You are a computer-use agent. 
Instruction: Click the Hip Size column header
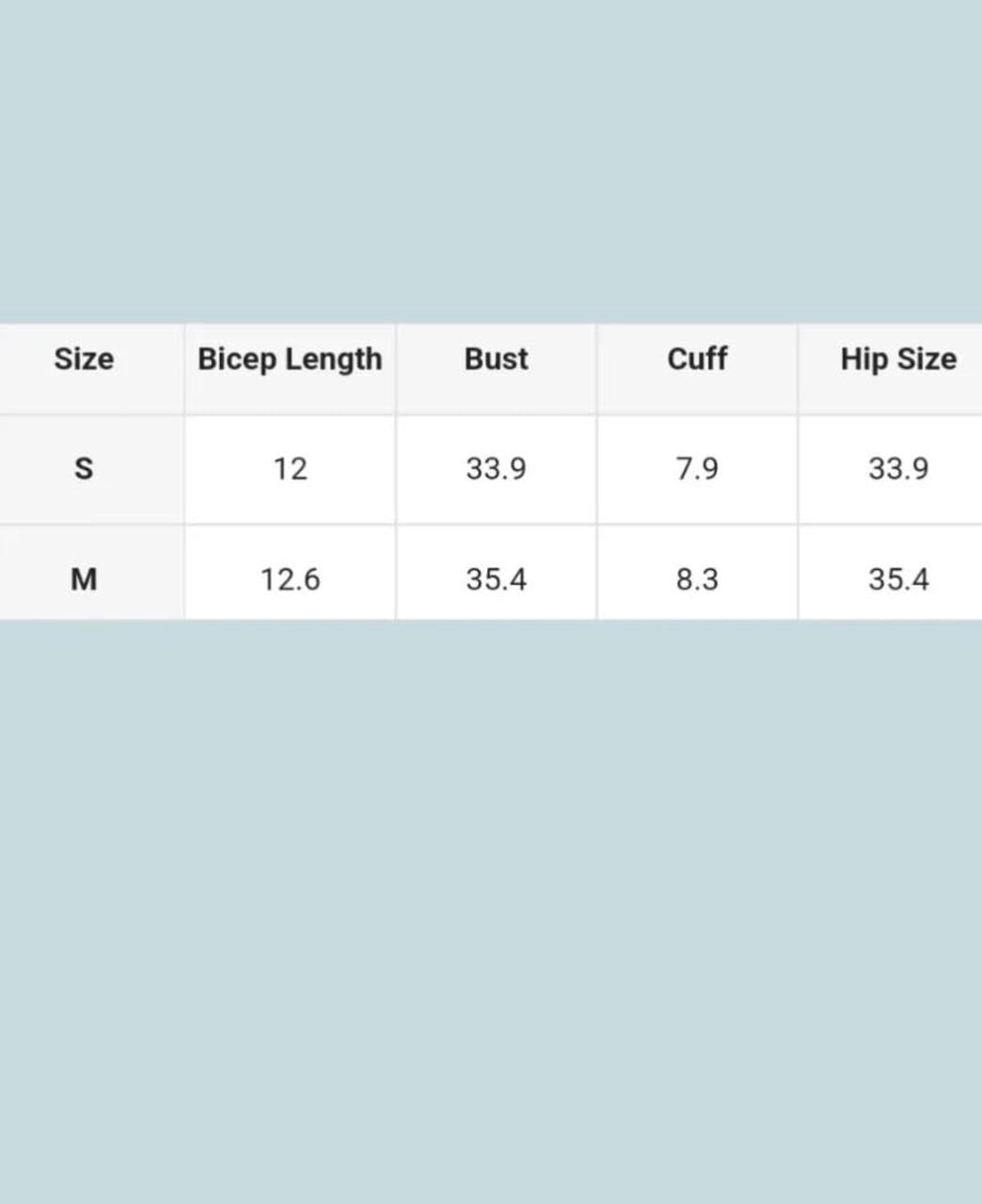pos(898,358)
